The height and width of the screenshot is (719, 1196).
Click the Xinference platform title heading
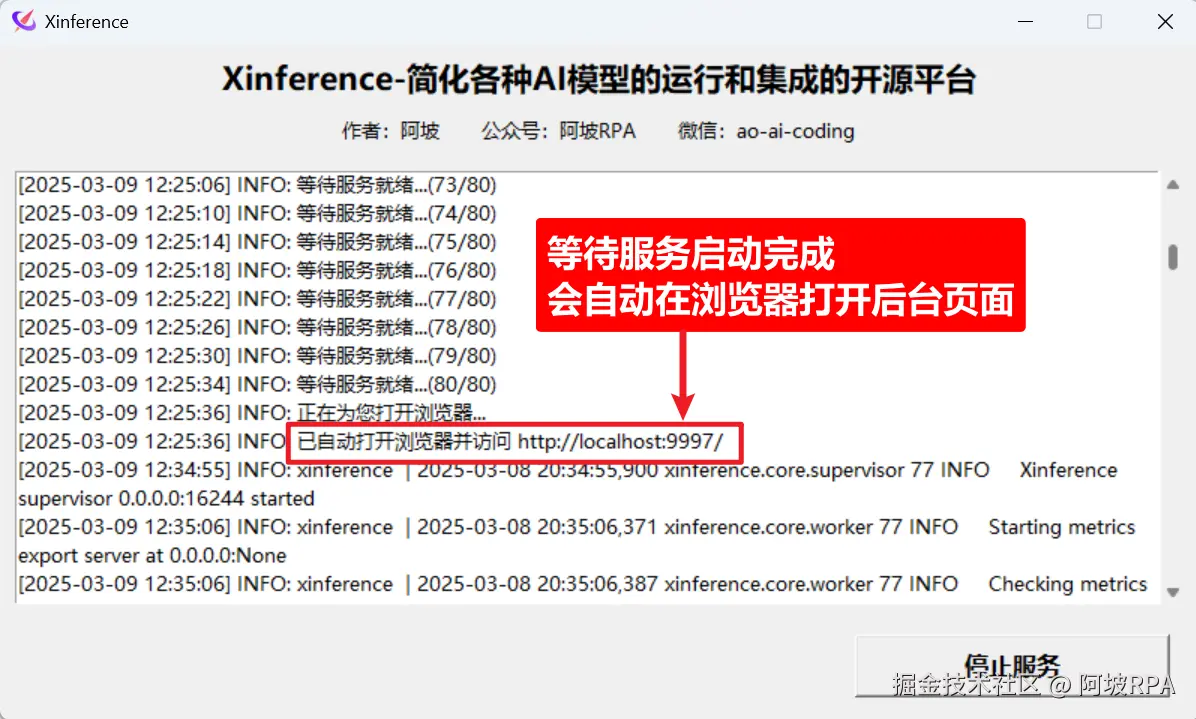[599, 79]
